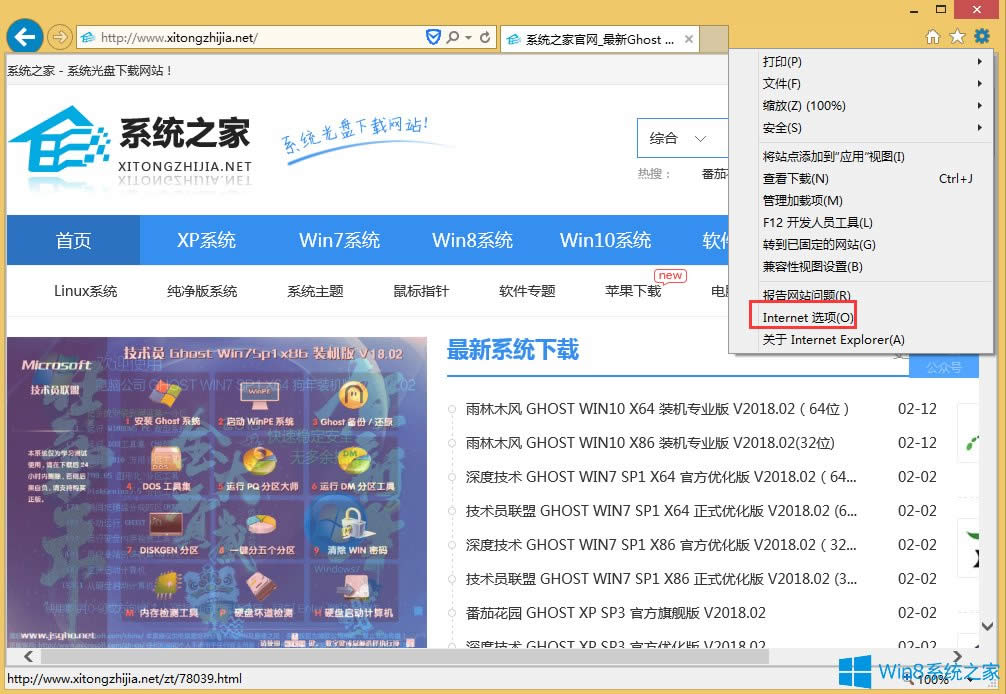Click the forward navigation arrow
This screenshot has width=1006, height=694.
(58, 37)
